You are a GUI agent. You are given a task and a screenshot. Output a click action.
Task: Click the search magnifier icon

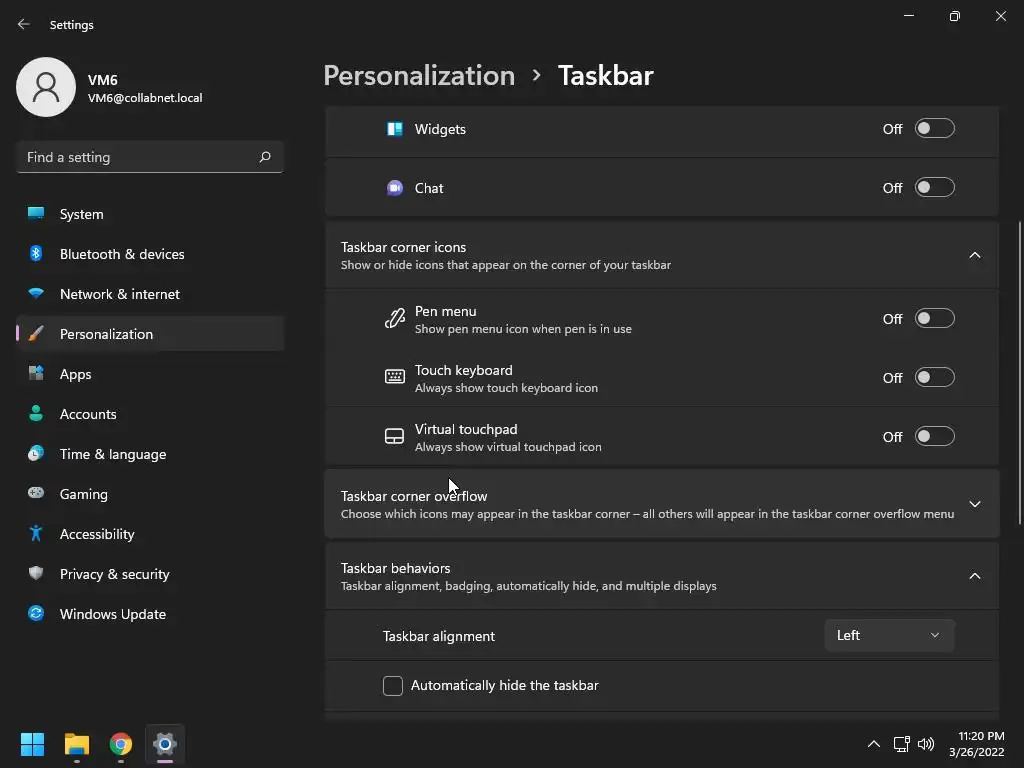(265, 157)
